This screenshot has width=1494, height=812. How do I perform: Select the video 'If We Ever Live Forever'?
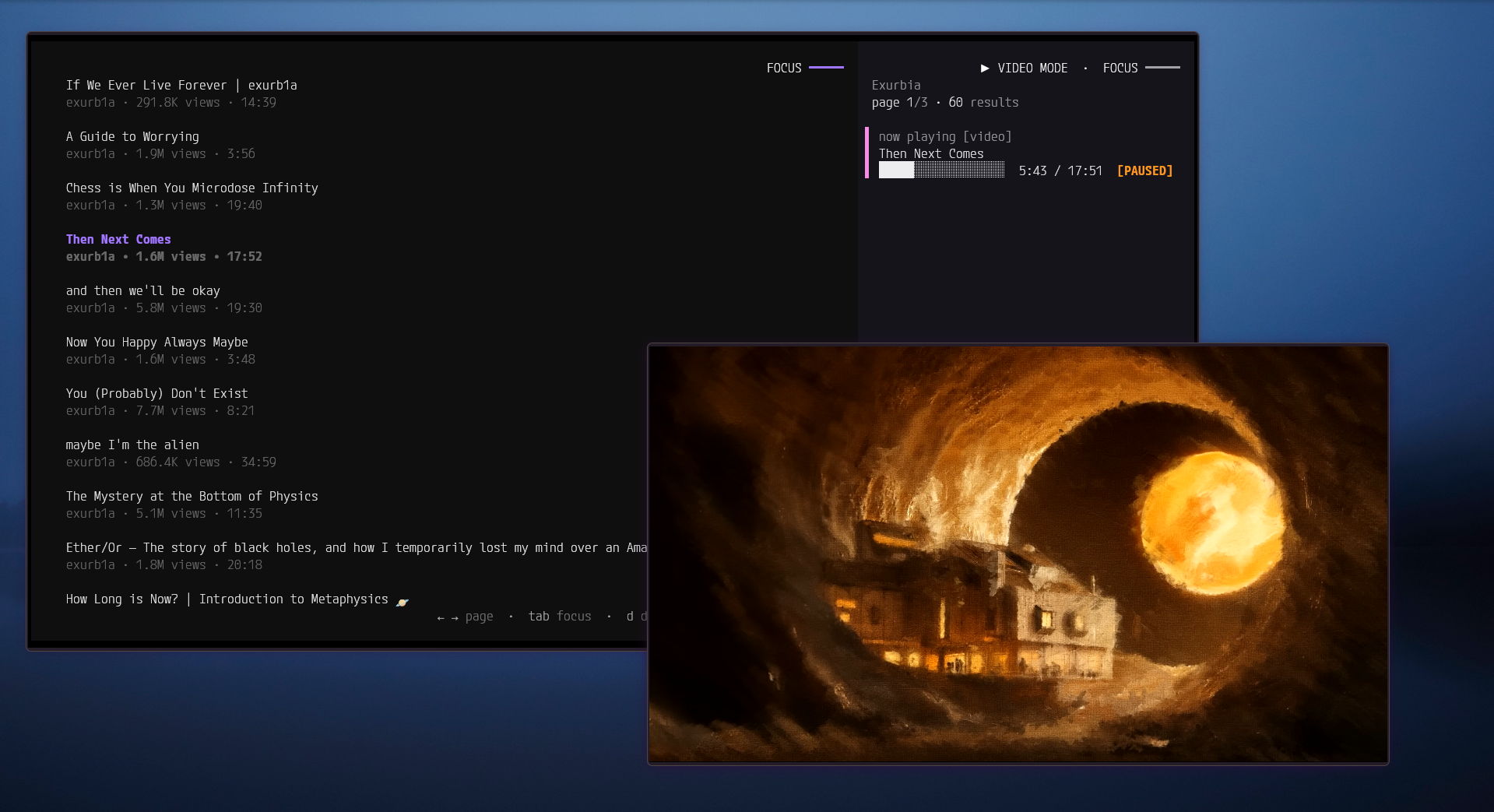pos(181,86)
